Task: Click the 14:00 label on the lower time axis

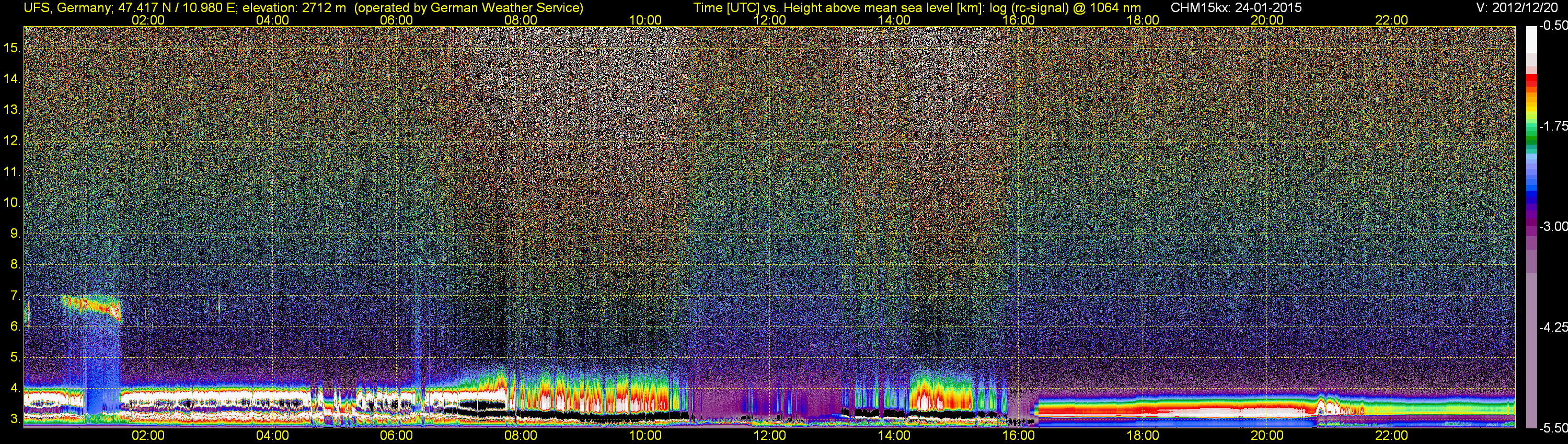Action: pos(894,436)
